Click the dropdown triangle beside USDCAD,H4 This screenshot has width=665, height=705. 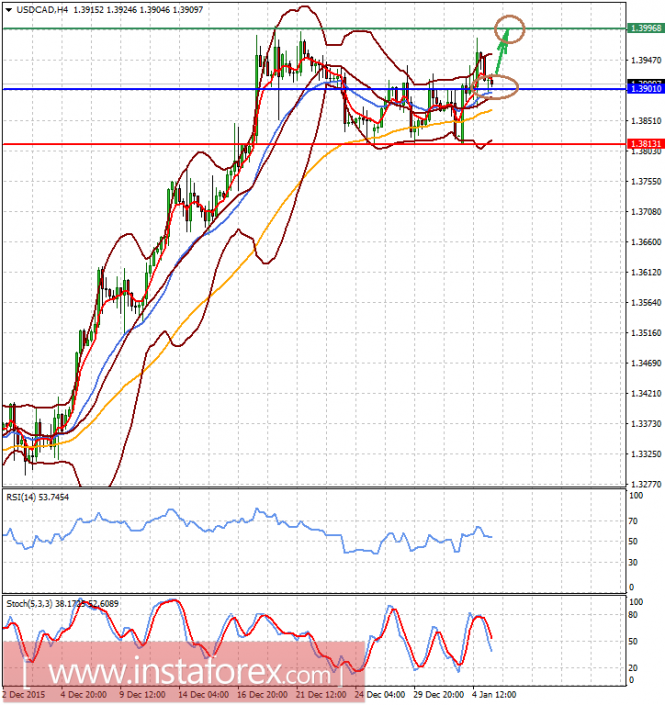click(x=8, y=9)
